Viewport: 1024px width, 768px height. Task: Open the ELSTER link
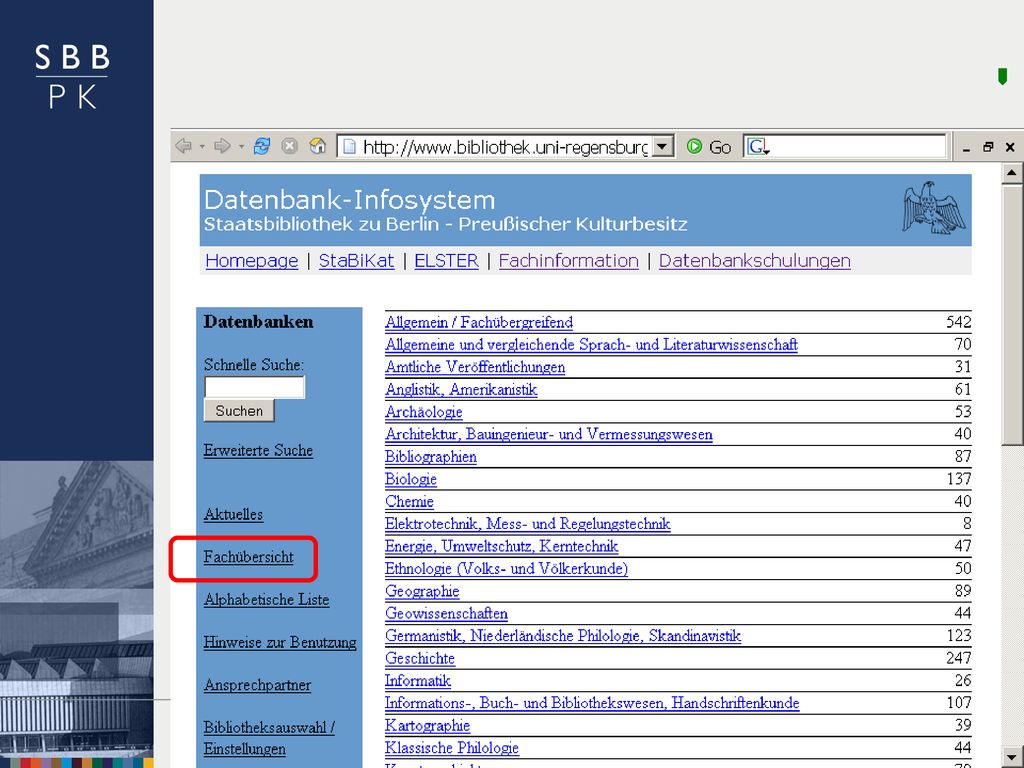(447, 261)
